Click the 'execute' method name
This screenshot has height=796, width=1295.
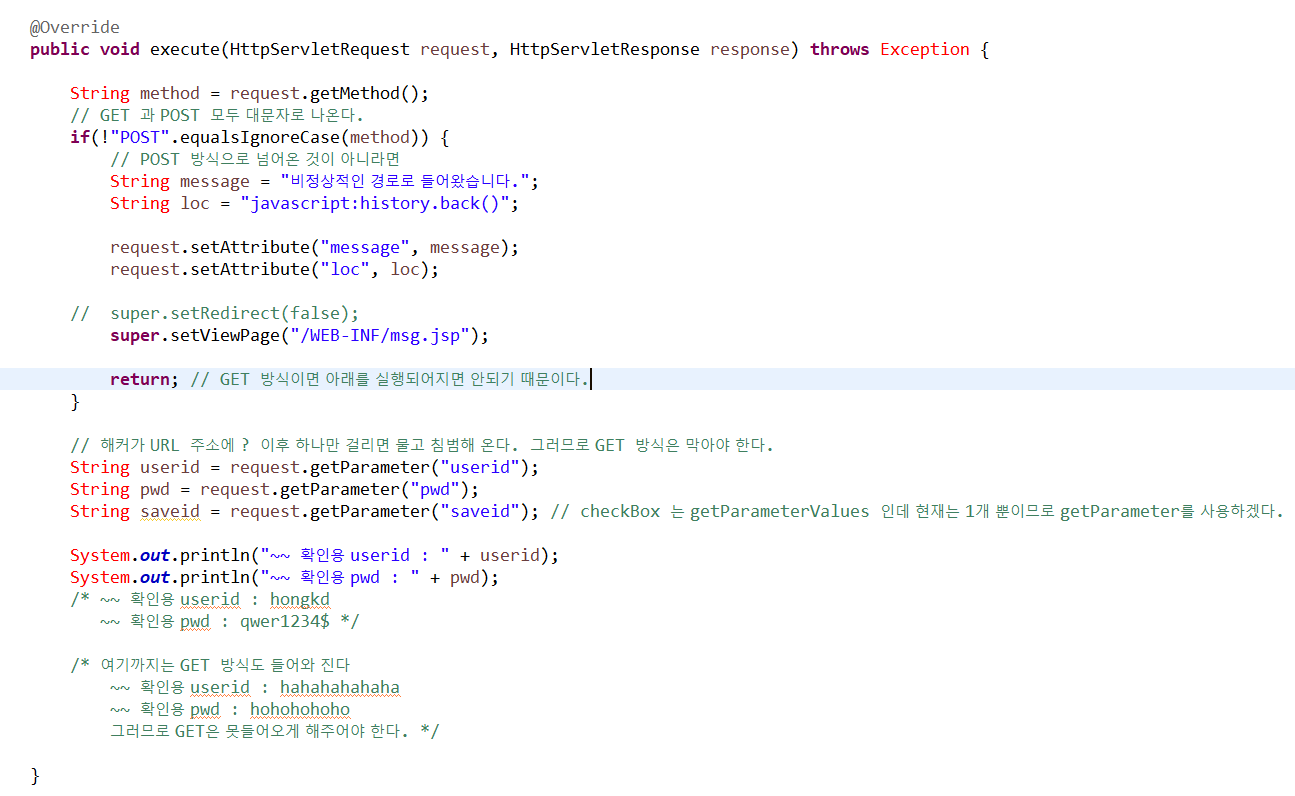click(x=185, y=49)
